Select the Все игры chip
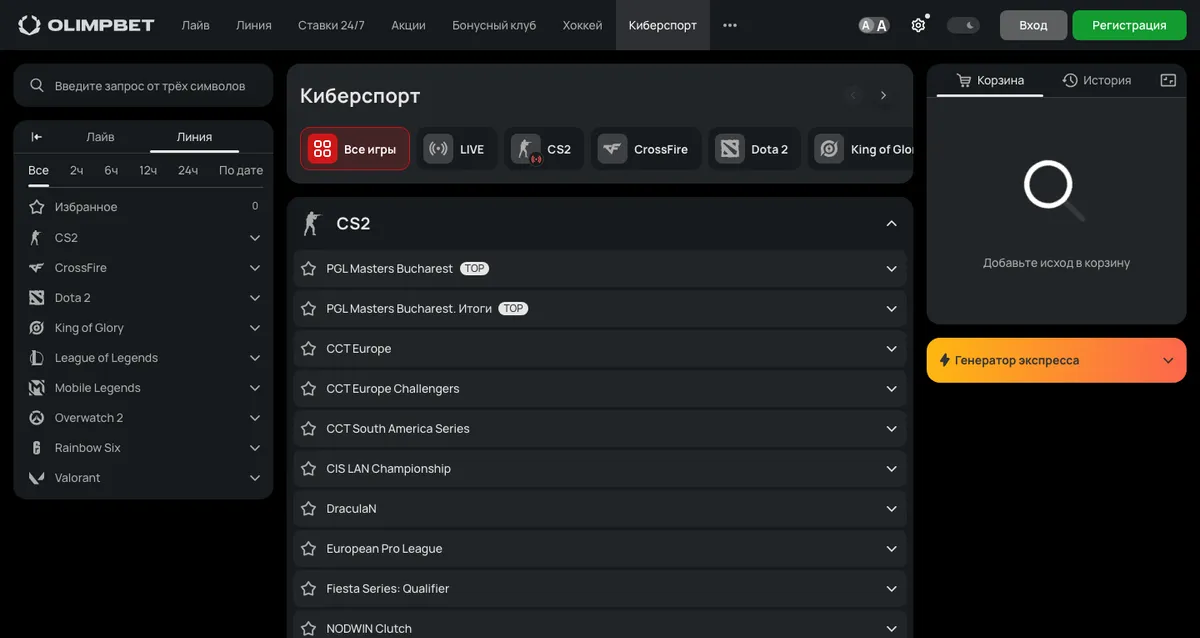The image size is (1200, 638). [x=355, y=149]
